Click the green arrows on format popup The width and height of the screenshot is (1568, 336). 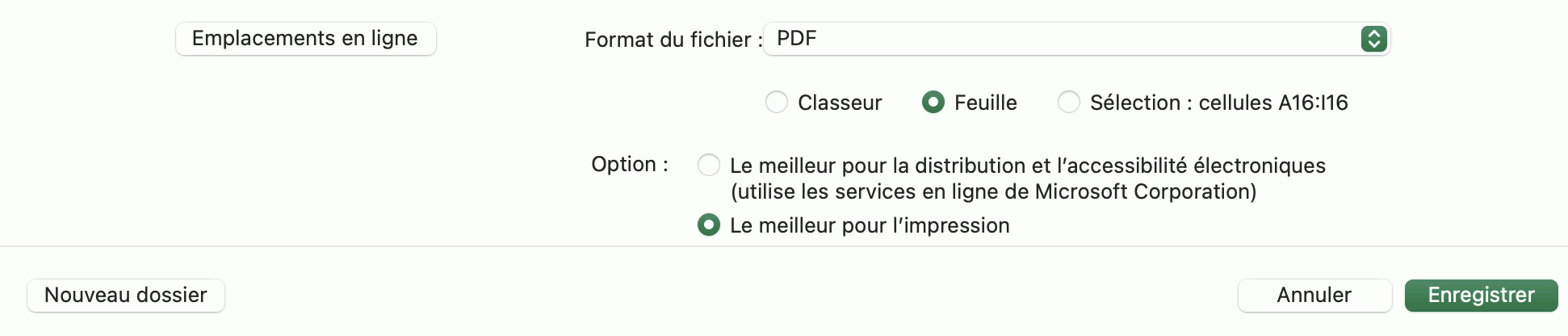pos(1373,39)
